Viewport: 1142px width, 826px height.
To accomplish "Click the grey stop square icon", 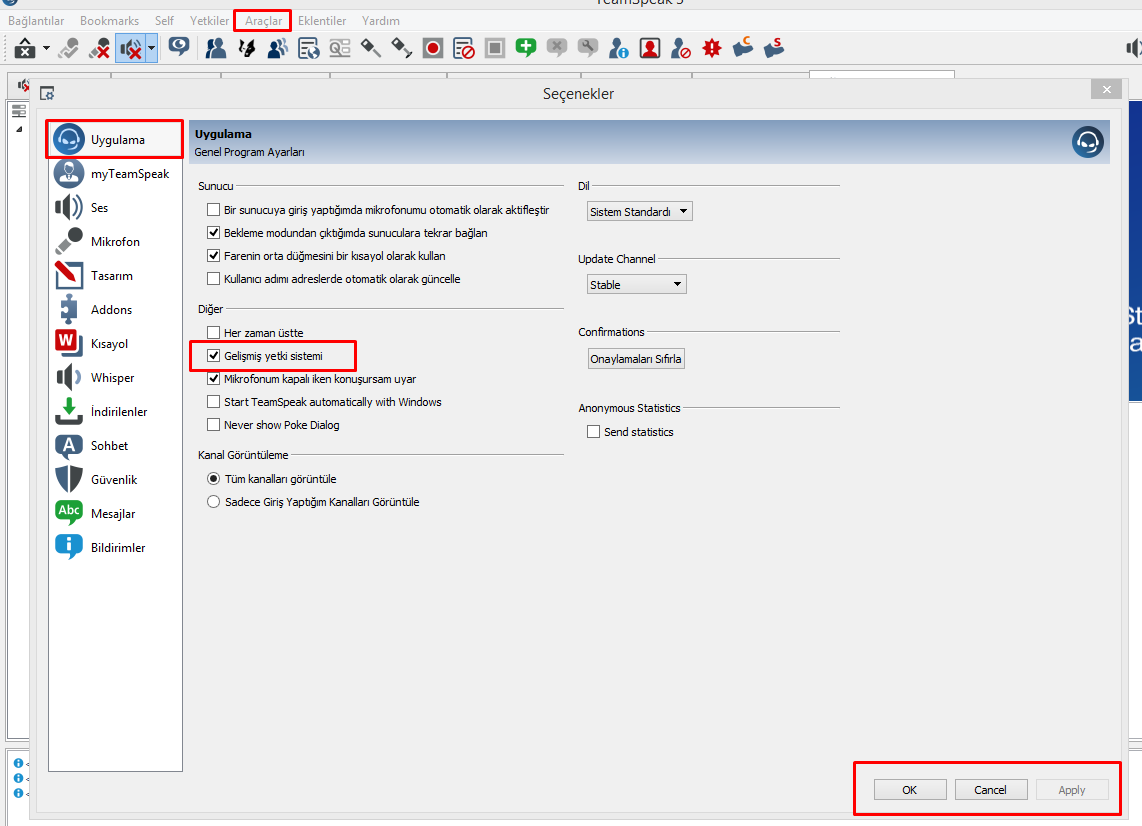I will (495, 48).
